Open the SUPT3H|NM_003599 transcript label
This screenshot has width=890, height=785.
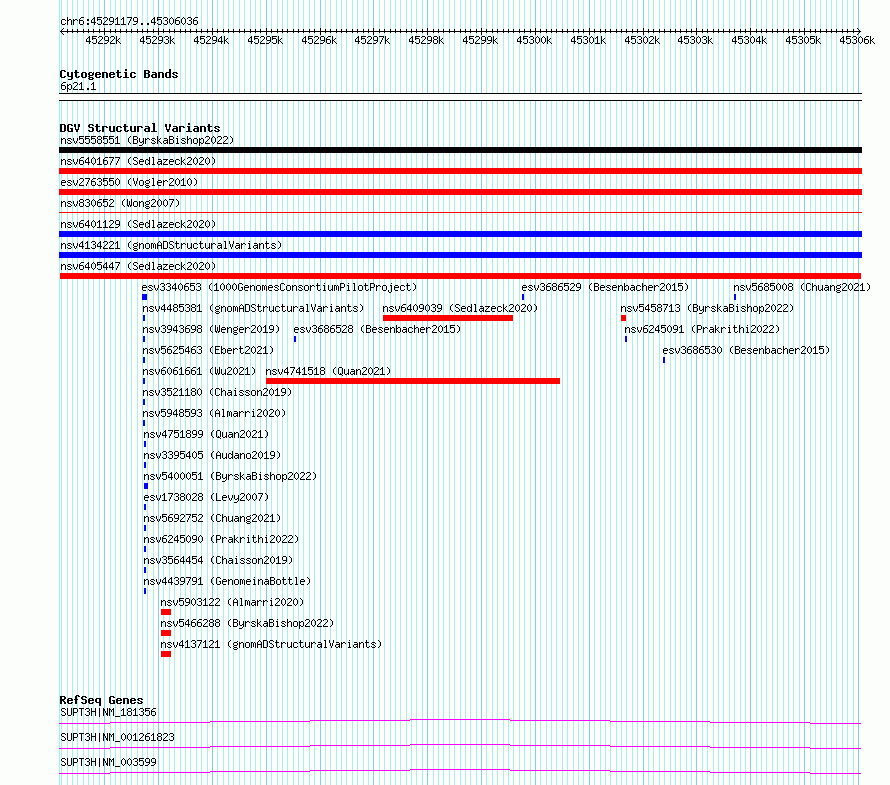(108, 762)
